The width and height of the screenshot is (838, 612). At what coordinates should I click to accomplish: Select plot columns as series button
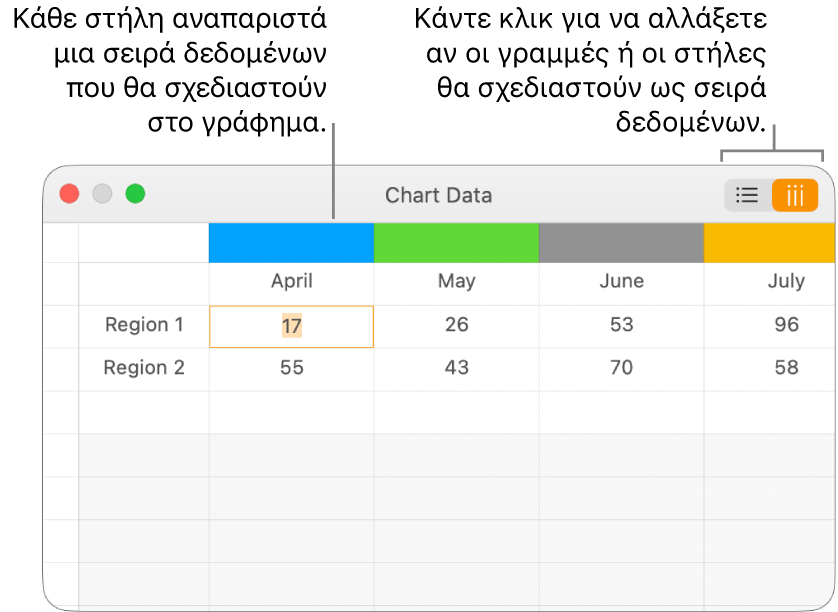795,196
